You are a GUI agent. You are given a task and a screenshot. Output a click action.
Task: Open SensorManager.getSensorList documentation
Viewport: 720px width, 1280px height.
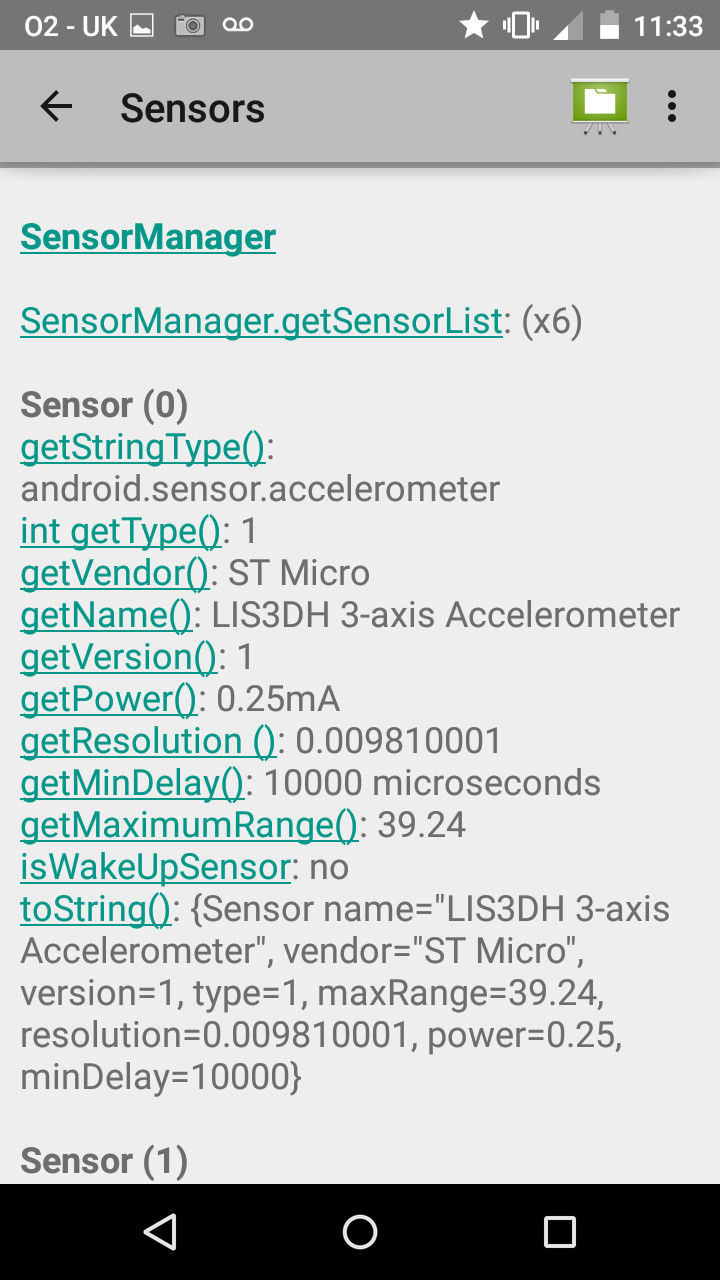coord(261,321)
